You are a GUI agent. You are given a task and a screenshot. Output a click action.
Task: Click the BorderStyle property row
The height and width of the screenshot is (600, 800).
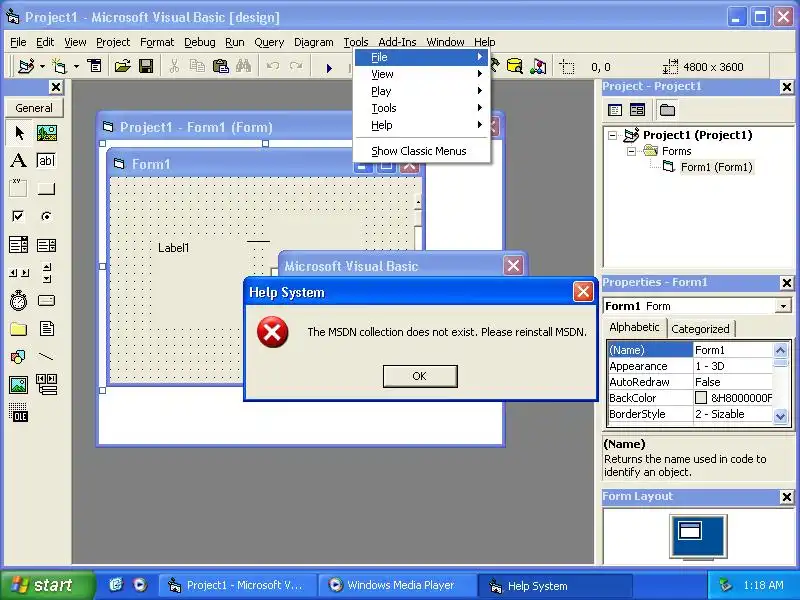tap(690, 414)
